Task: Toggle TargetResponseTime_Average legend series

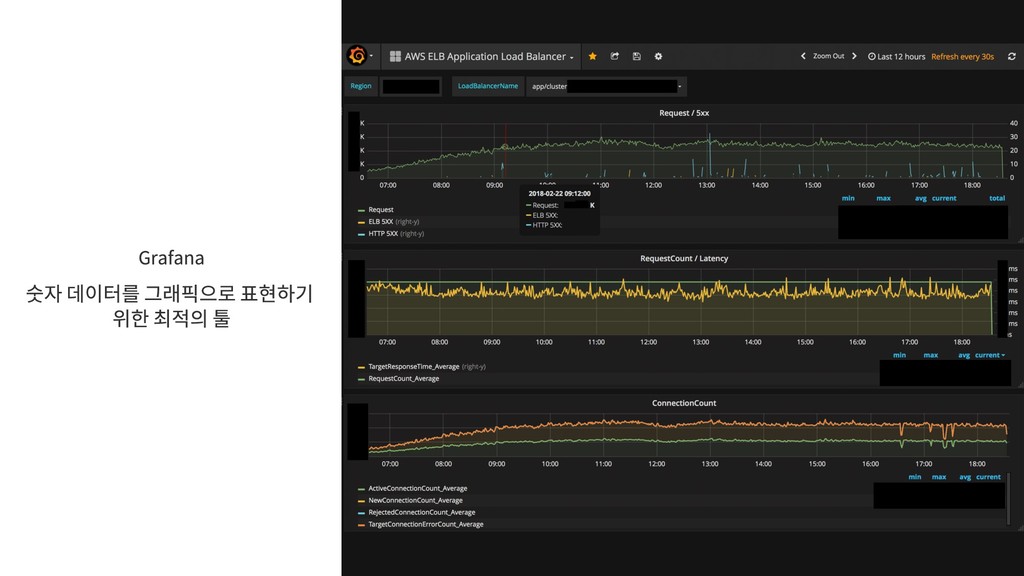Action: 413,366
